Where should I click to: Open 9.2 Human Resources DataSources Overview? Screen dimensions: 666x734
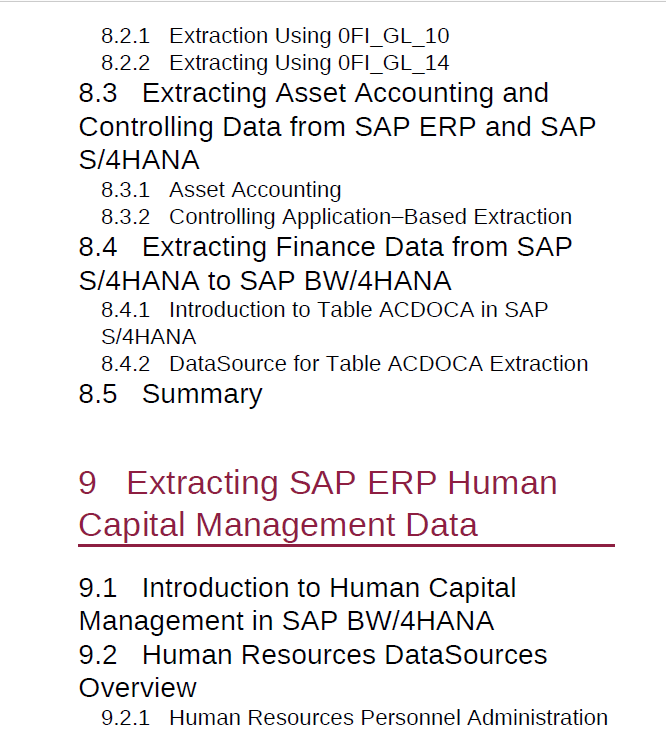[x=313, y=671]
